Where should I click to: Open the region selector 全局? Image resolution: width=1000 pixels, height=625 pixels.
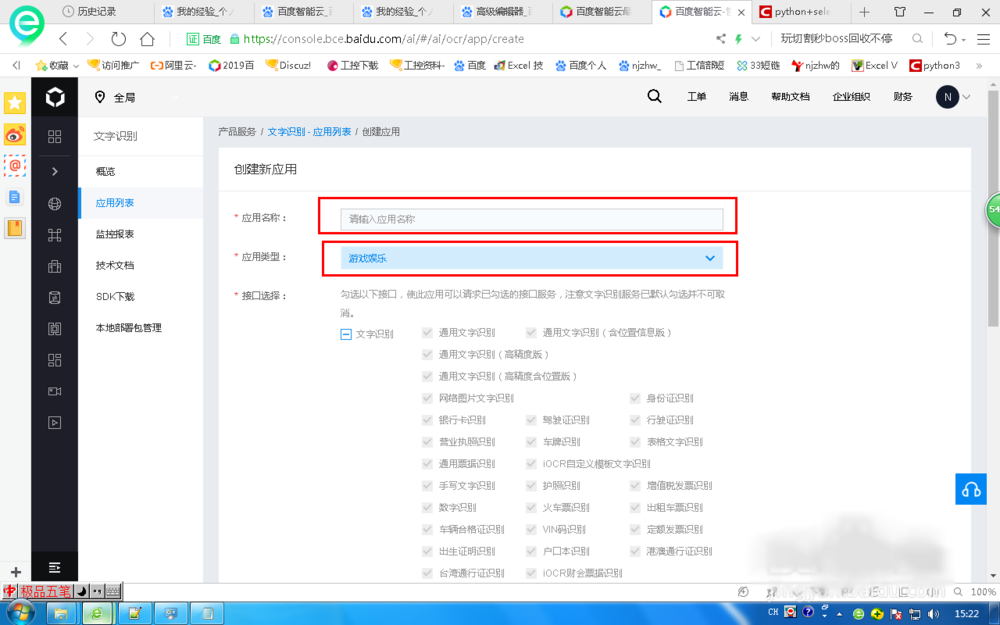[115, 98]
